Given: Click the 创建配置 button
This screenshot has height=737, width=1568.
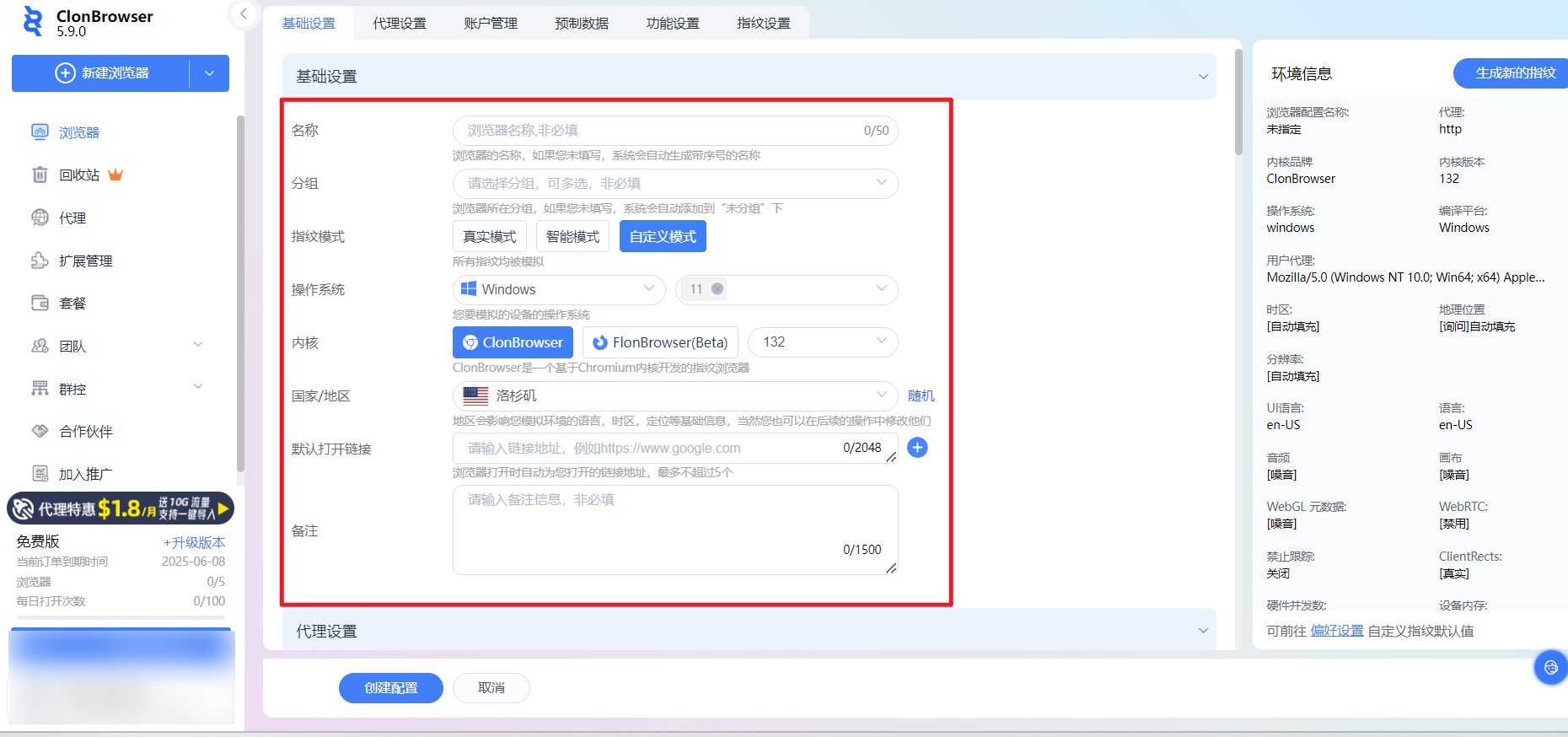Looking at the screenshot, I should pos(391,688).
